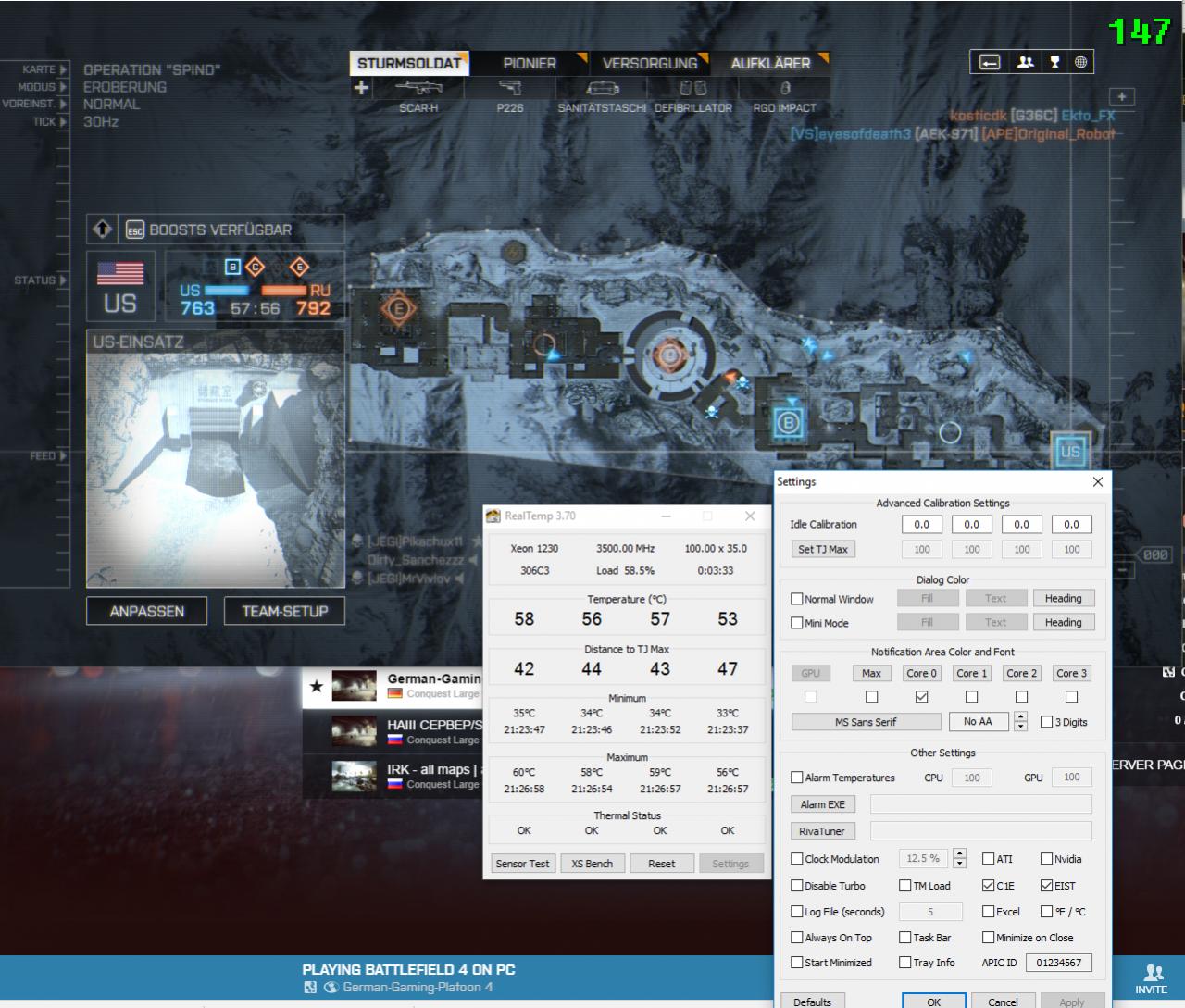Click Set TJ Max in Settings
Viewport: 1185px width, 1008px height.
point(823,549)
